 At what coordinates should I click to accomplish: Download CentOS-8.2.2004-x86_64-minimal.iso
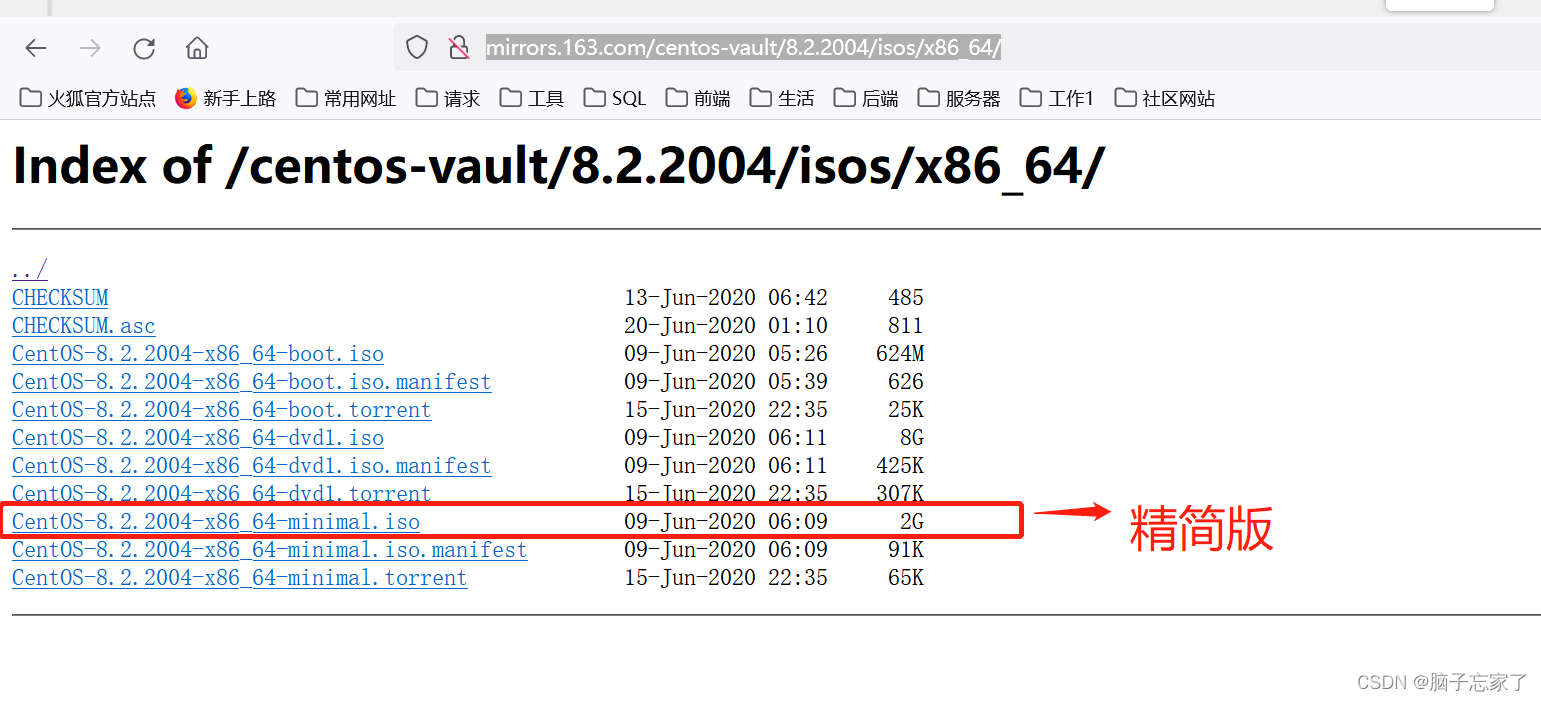pos(216,522)
